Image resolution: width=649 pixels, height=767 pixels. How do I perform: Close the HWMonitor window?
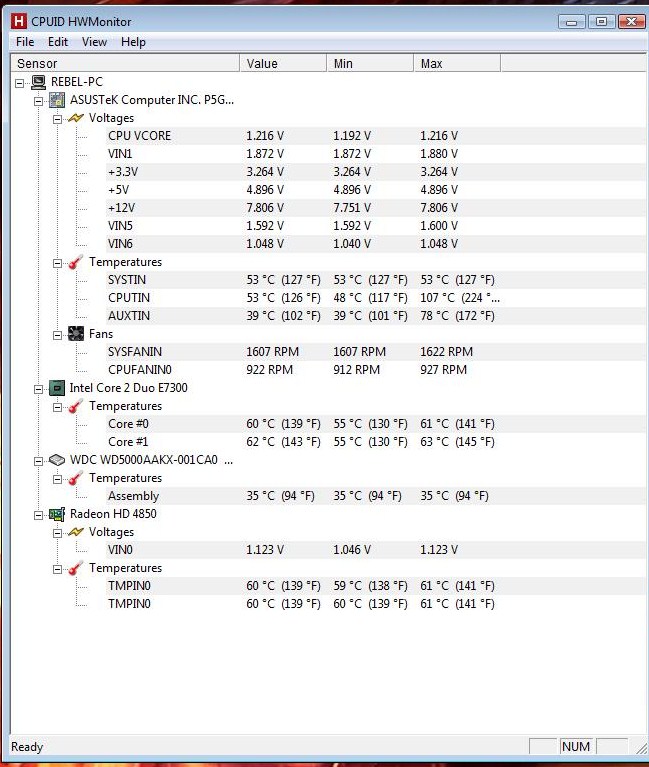point(631,22)
